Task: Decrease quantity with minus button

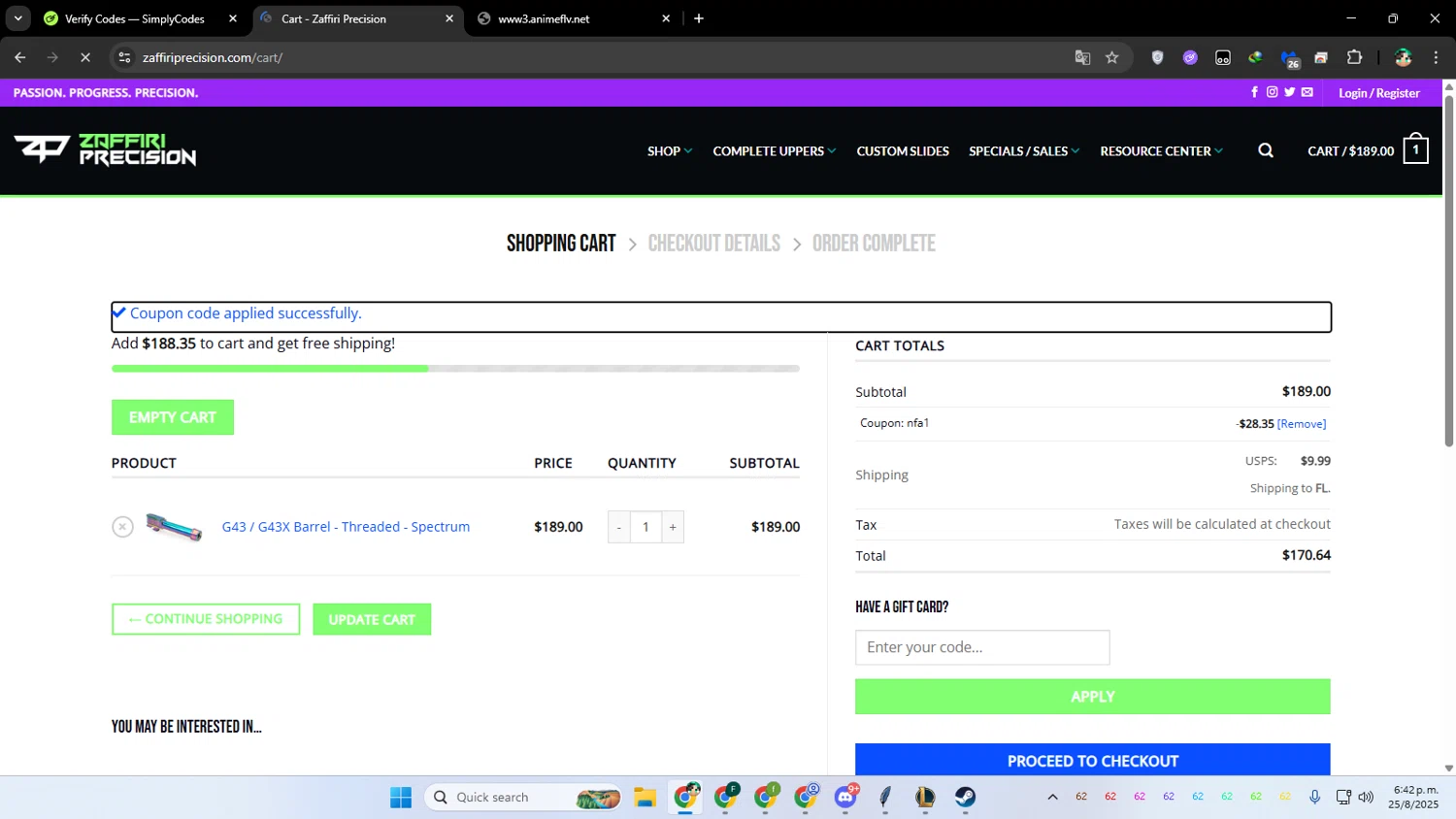Action: tap(619, 527)
